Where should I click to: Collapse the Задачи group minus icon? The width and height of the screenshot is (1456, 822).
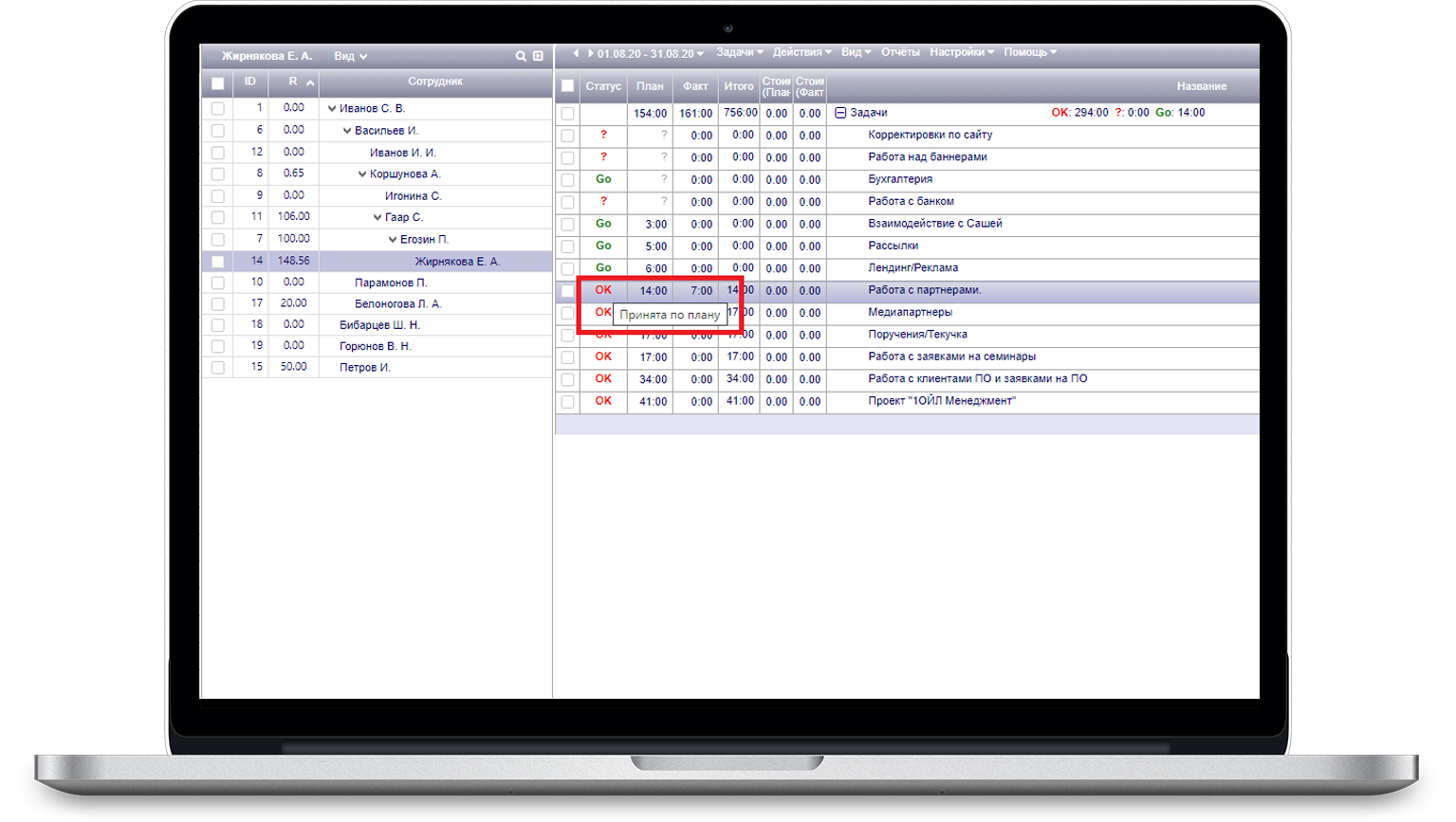pyautogui.click(x=840, y=113)
